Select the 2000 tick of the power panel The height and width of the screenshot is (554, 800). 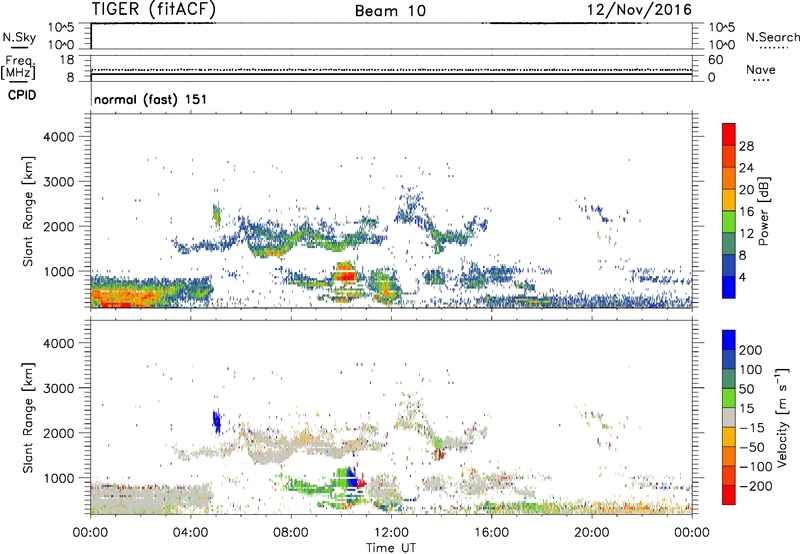tap(59, 226)
